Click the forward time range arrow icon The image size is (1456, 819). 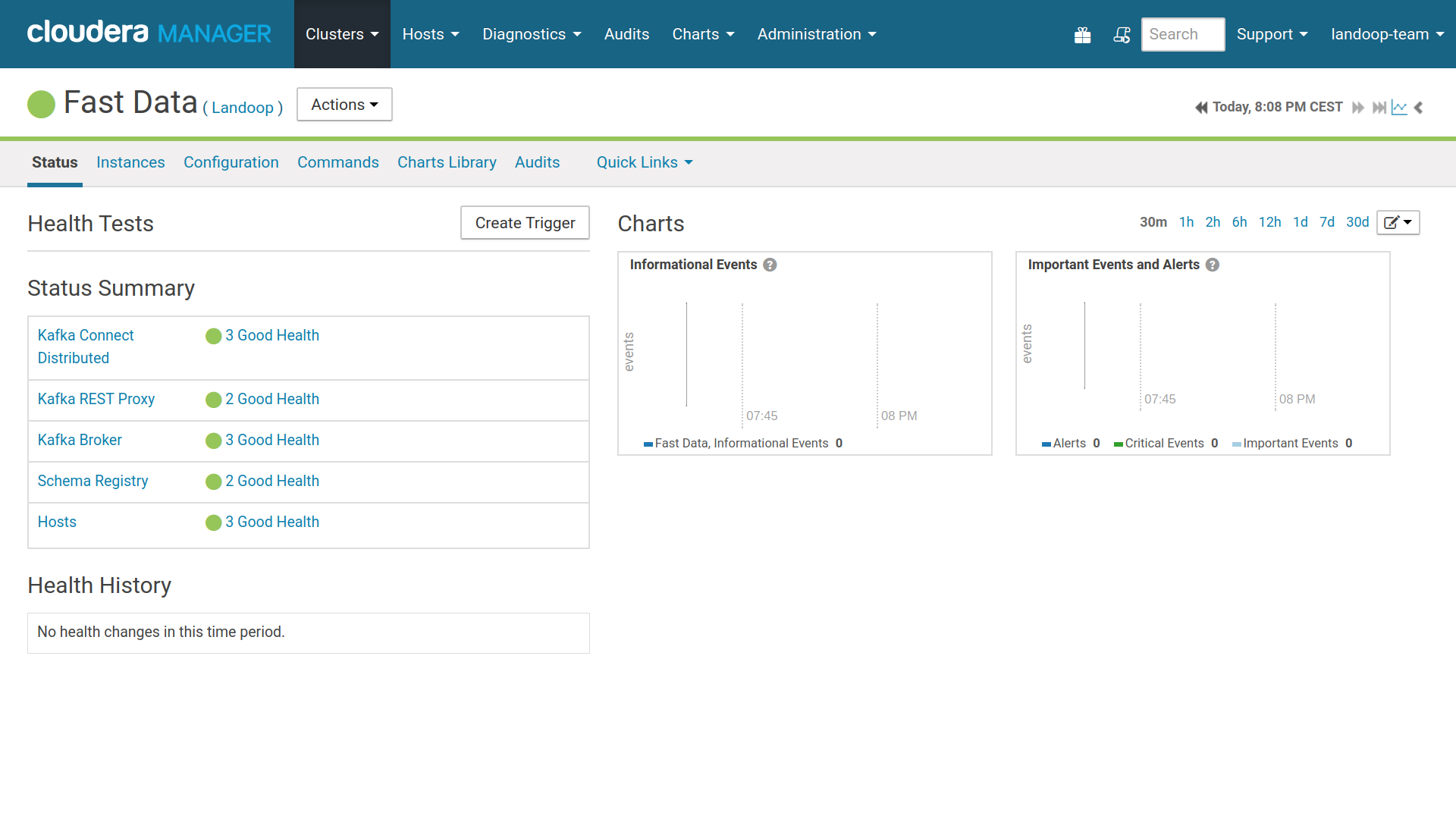[1358, 108]
